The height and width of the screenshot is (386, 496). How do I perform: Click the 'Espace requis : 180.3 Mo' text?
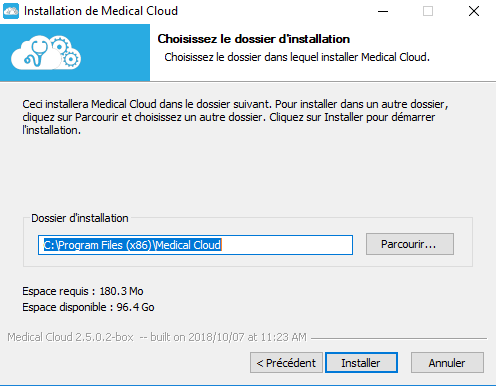83,291
